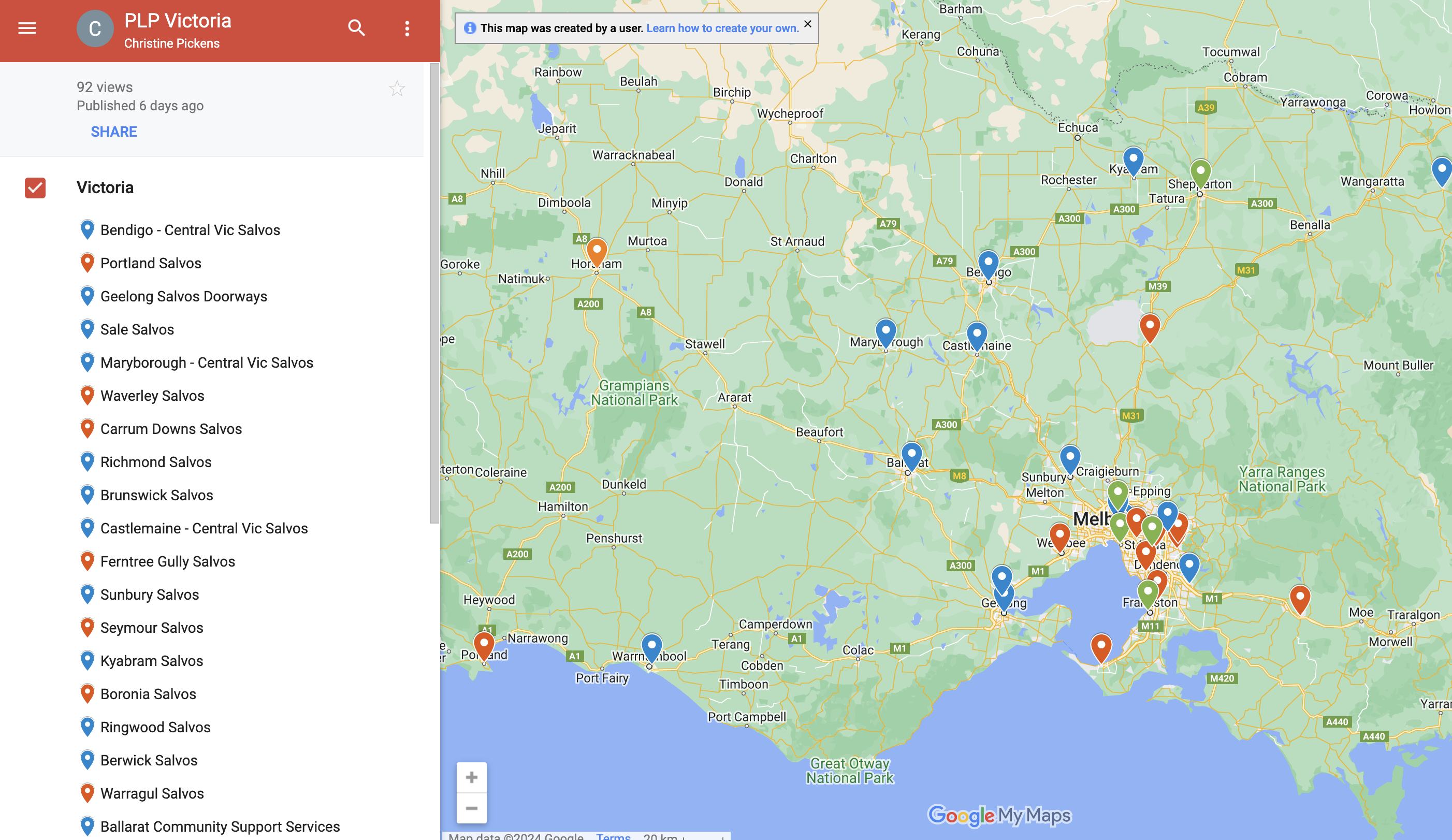Click the search magnifier icon
This screenshot has height=840, width=1452.
[x=357, y=27]
